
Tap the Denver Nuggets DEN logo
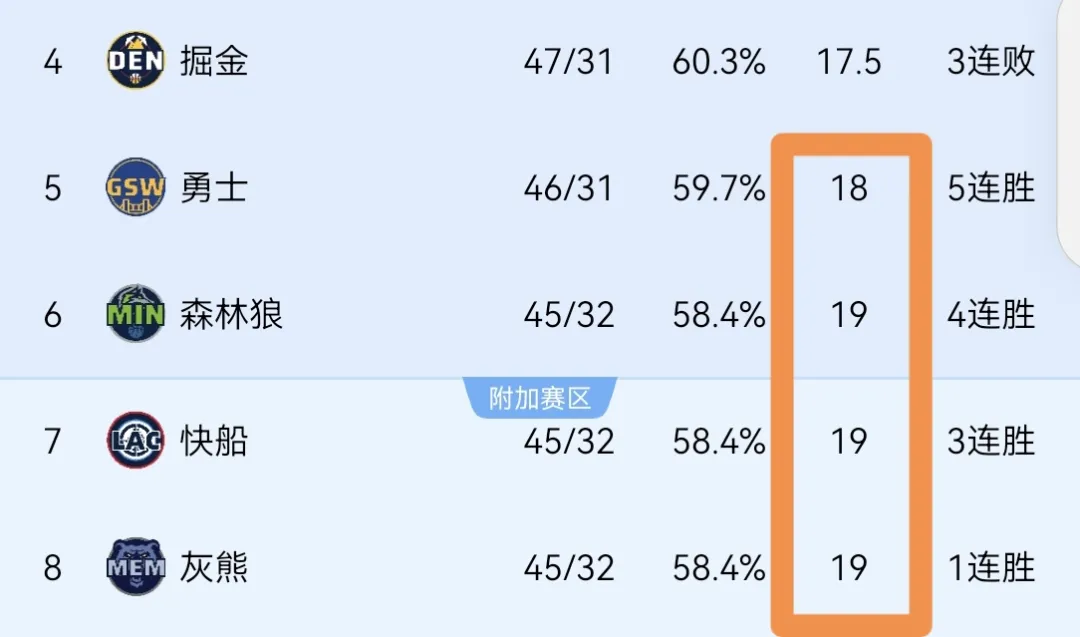click(136, 60)
